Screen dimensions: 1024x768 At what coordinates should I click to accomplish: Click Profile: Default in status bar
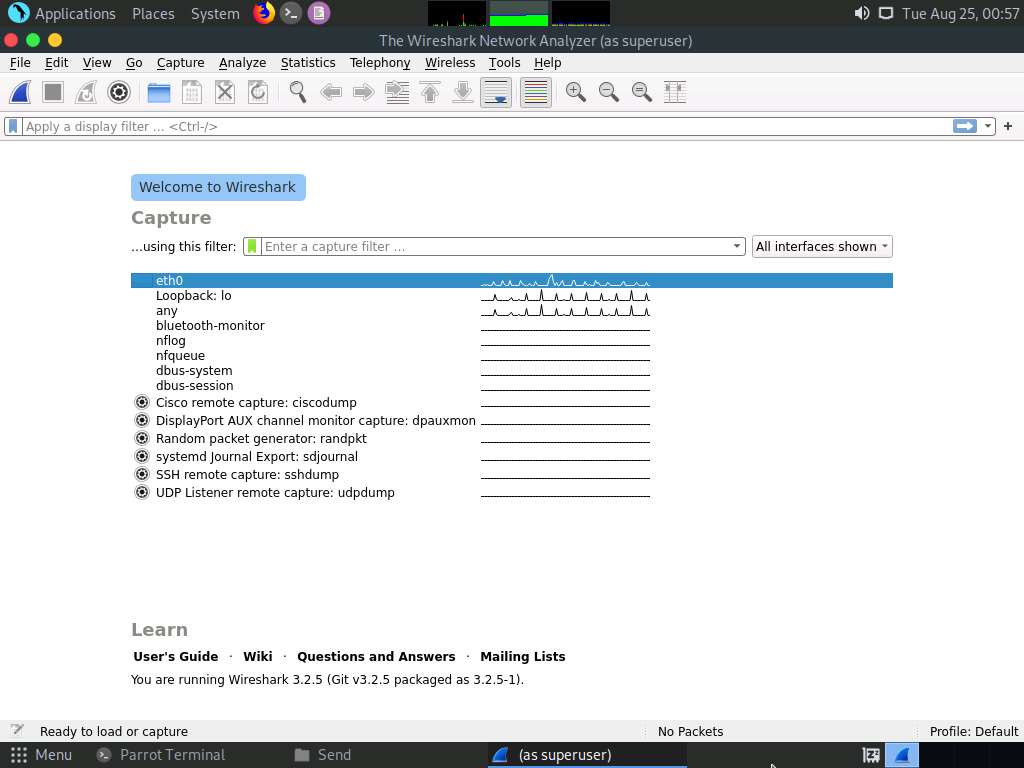tap(973, 731)
